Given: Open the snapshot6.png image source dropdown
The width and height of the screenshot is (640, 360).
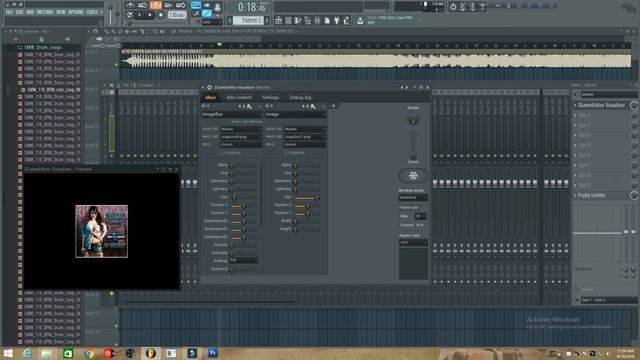Looking at the screenshot, I should pos(241,137).
